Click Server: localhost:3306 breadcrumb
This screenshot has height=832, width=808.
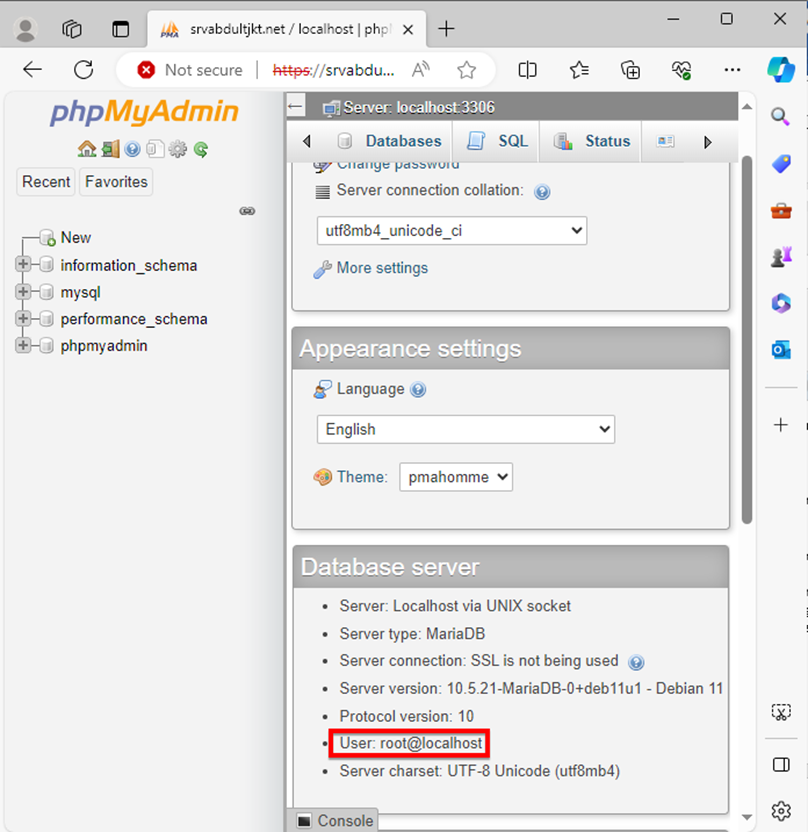pyautogui.click(x=418, y=108)
